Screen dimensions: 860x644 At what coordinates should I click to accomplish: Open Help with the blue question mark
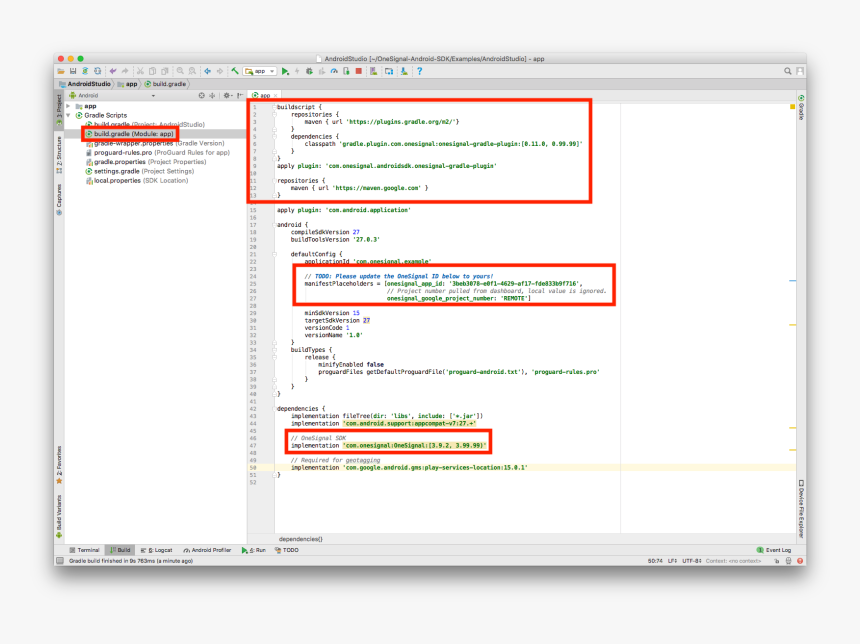[x=420, y=71]
